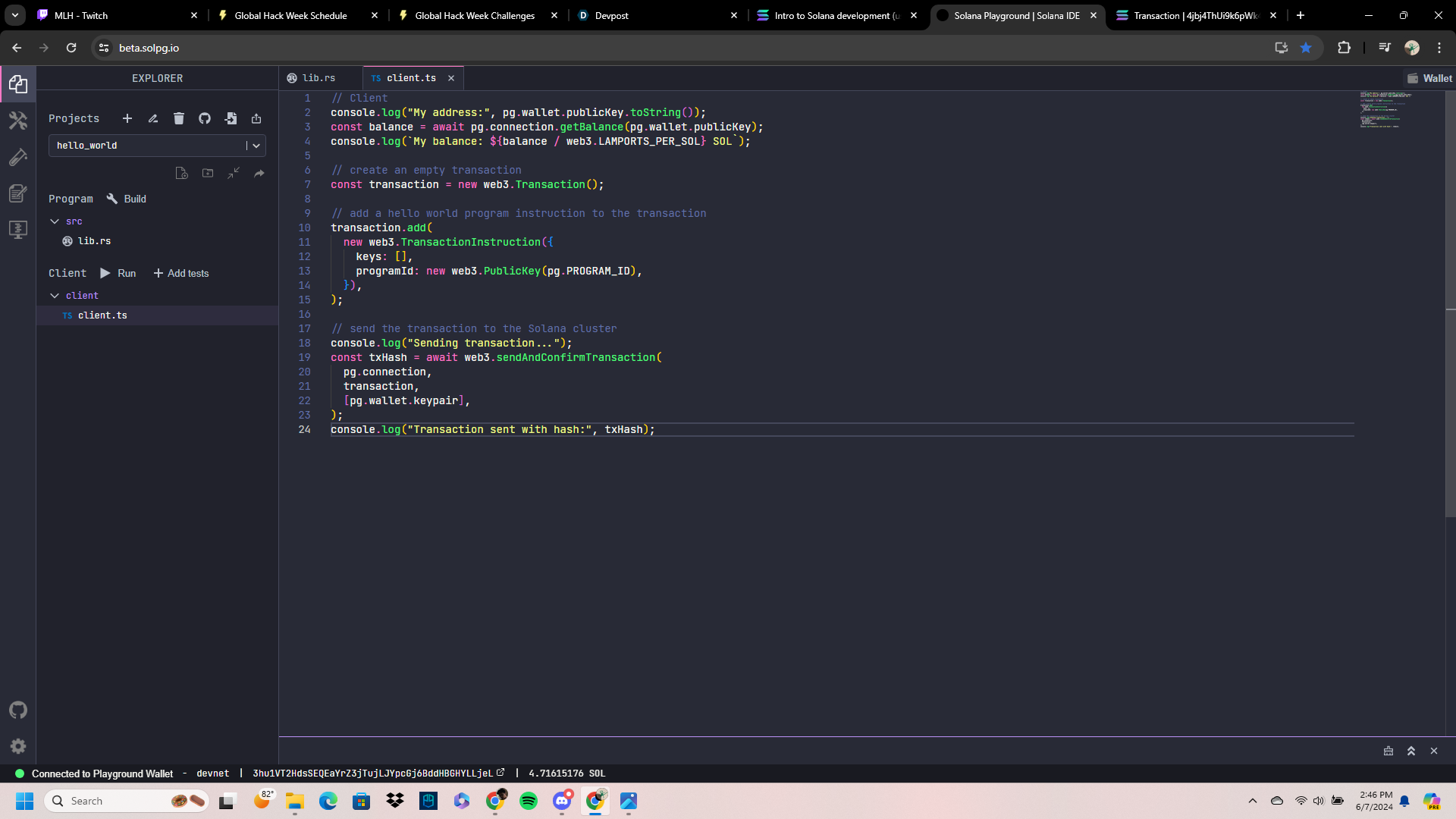Open the wallet address explorer link
1456x819 pixels.
(x=500, y=773)
